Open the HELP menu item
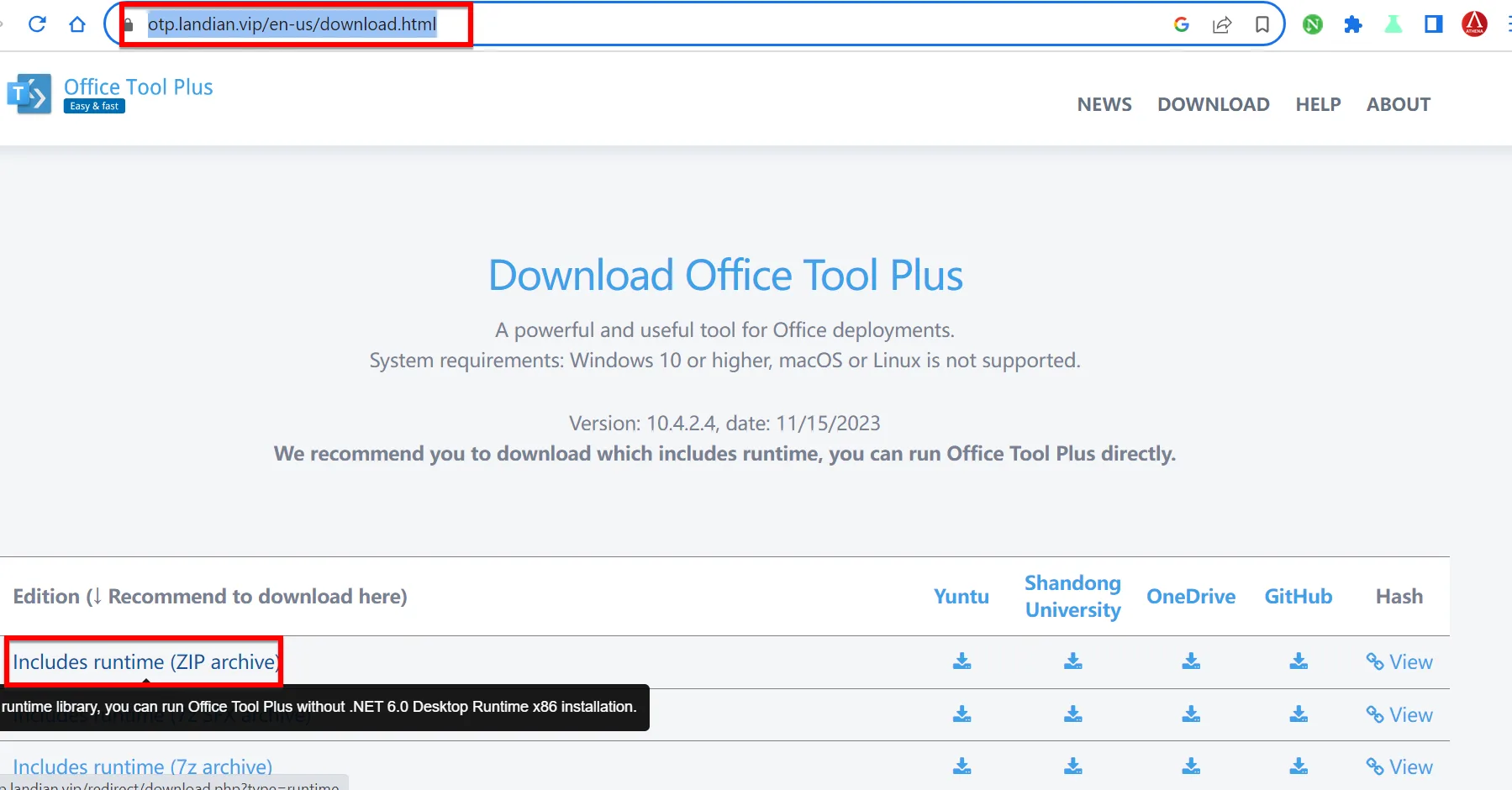 (x=1318, y=104)
